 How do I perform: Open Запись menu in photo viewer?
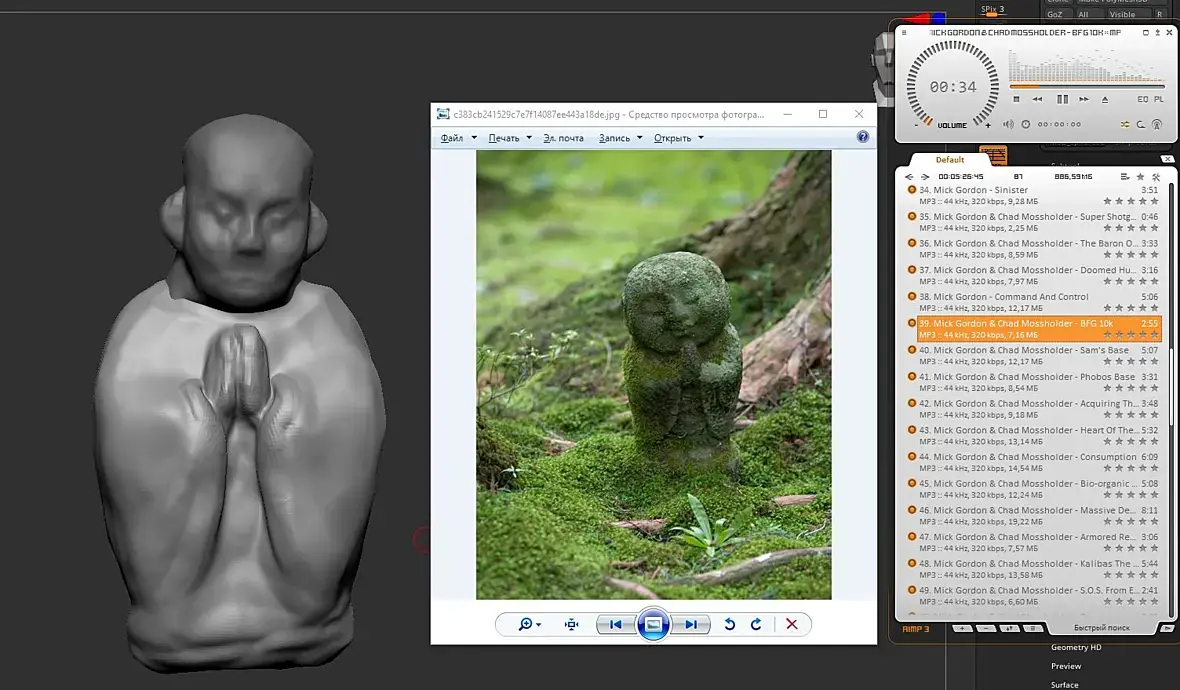[614, 138]
